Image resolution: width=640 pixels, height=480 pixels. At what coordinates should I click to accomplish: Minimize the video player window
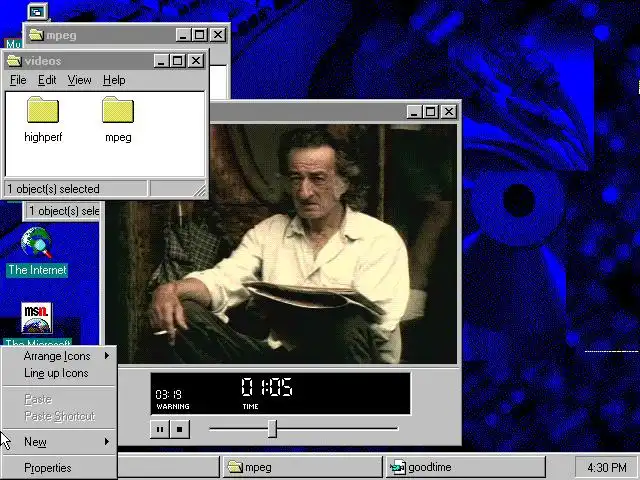tap(414, 112)
